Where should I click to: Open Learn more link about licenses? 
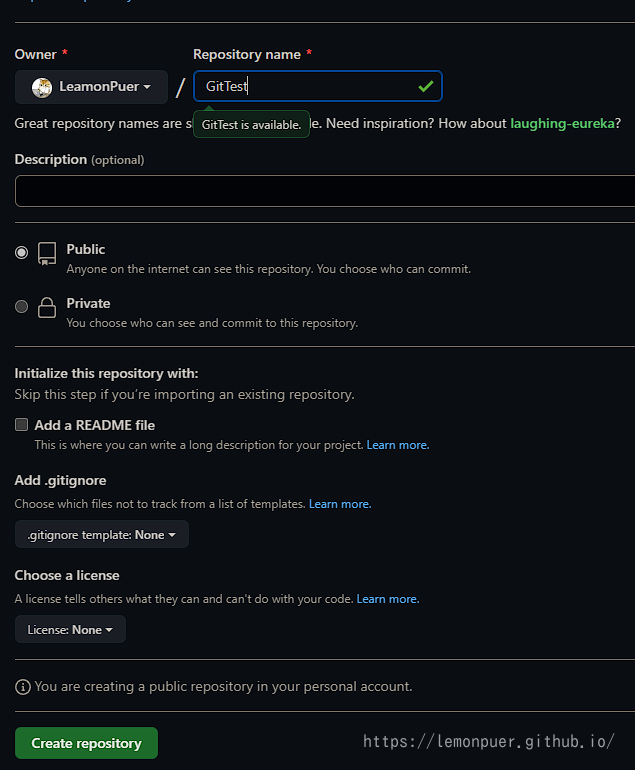tap(388, 599)
